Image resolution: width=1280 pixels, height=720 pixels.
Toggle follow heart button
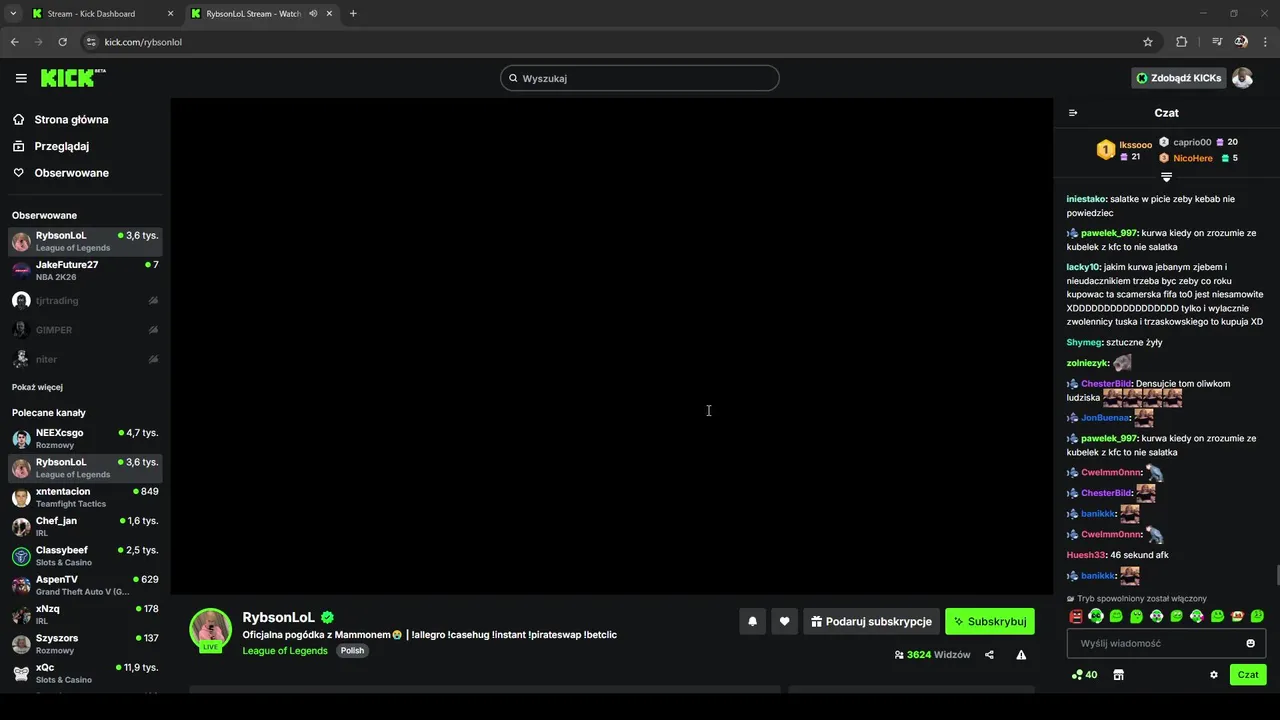pos(784,621)
